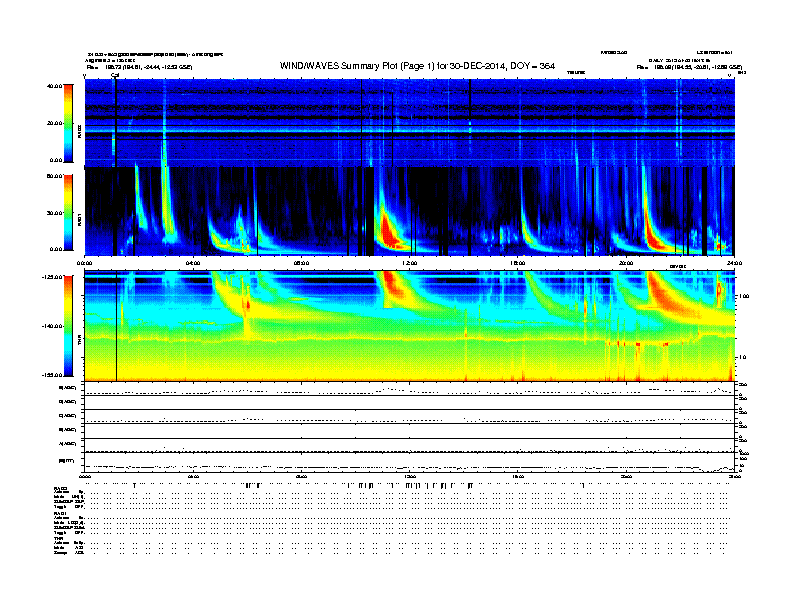
Task: Click the top line-plot panel under TNR spectrogram
Action: (x=410, y=389)
